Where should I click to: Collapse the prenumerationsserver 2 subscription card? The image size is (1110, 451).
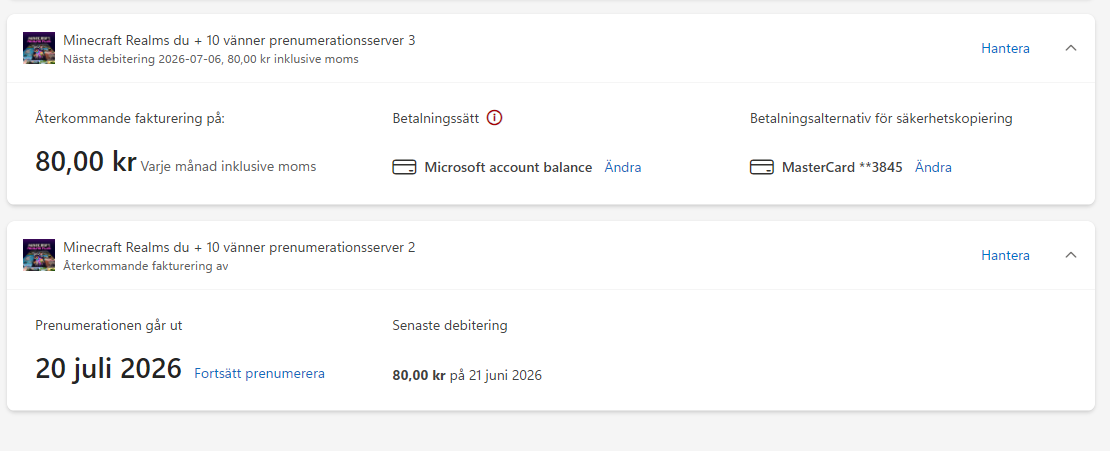[x=1071, y=255]
